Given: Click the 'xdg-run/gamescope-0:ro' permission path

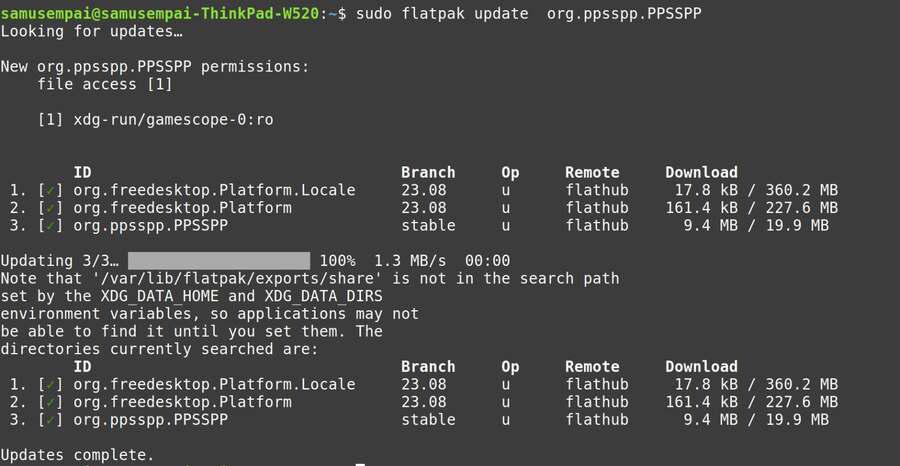Looking at the screenshot, I should pyautogui.click(x=173, y=120).
